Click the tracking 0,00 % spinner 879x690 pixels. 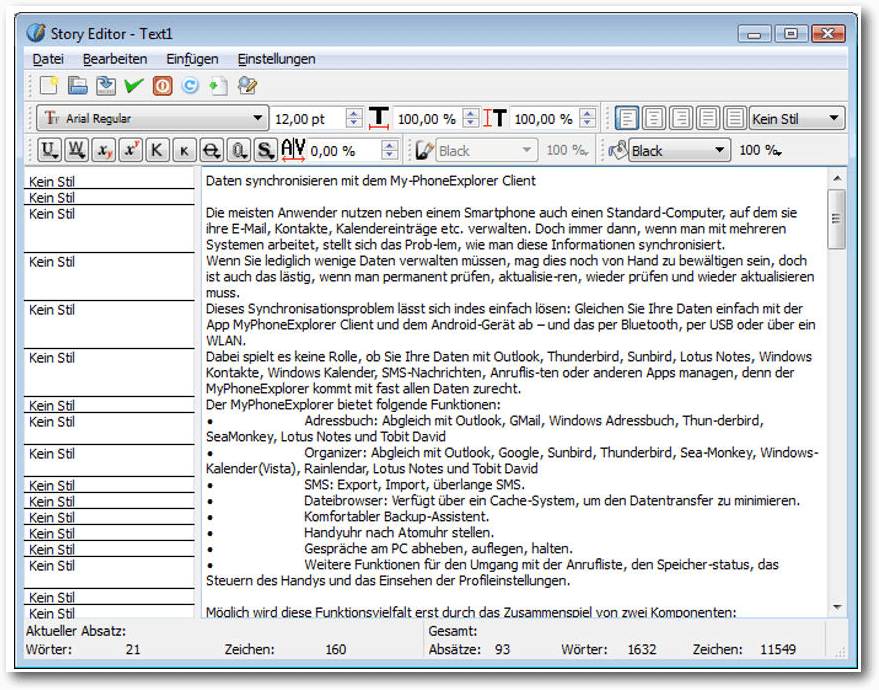pyautogui.click(x=353, y=150)
